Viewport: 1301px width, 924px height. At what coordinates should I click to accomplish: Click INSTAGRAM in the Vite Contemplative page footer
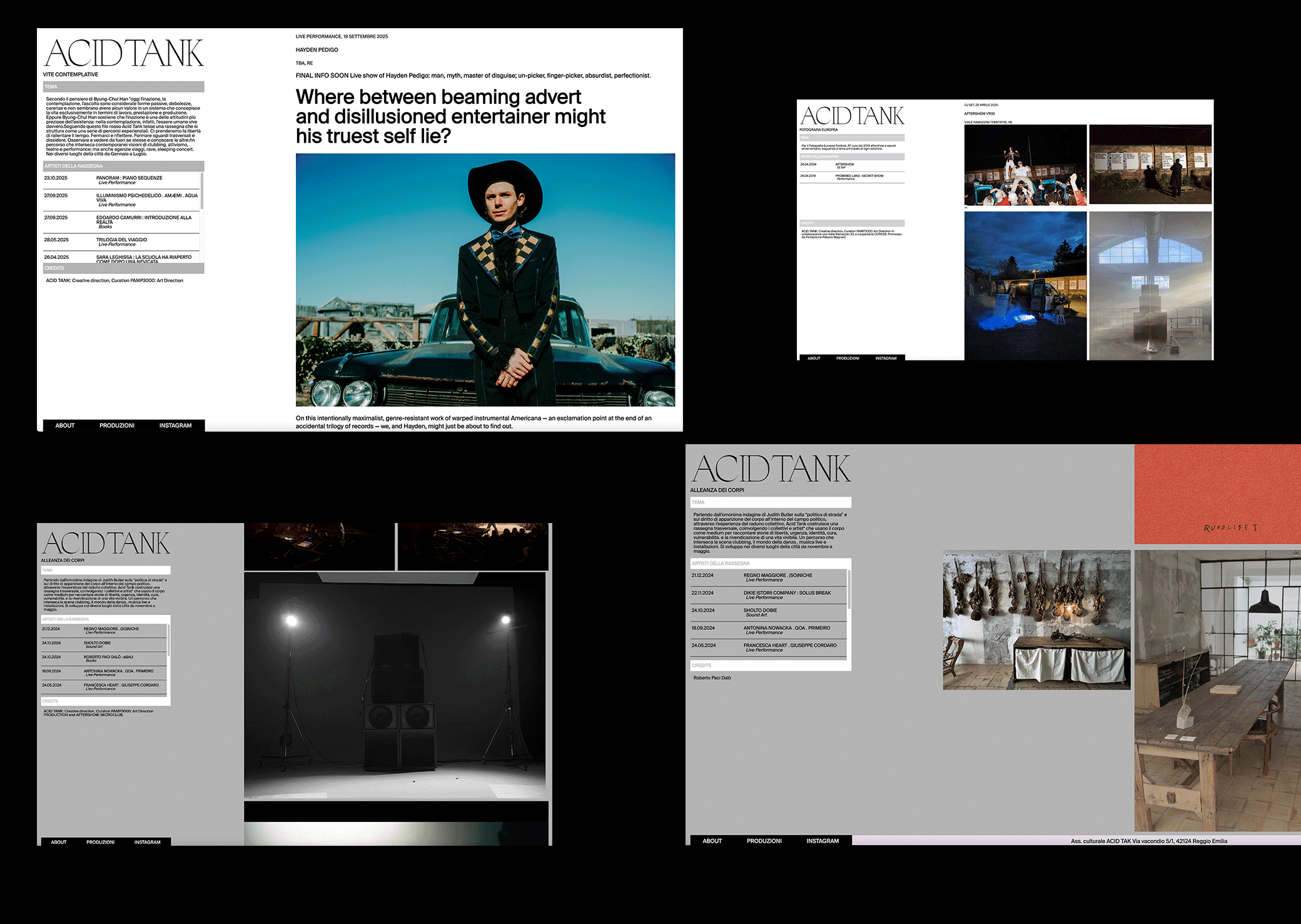click(x=175, y=425)
